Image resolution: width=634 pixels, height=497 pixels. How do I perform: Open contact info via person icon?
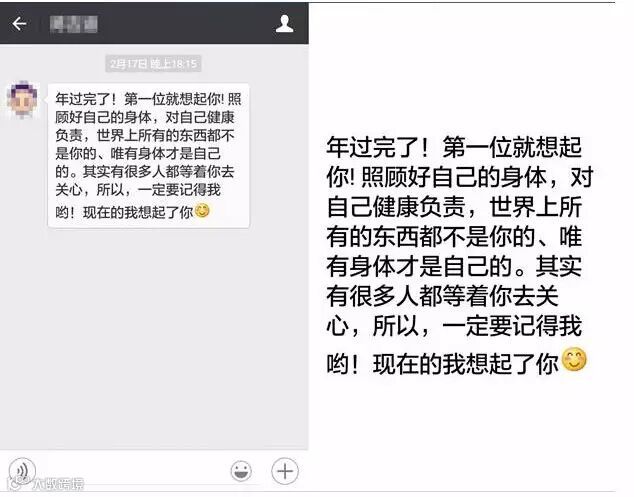(x=284, y=24)
